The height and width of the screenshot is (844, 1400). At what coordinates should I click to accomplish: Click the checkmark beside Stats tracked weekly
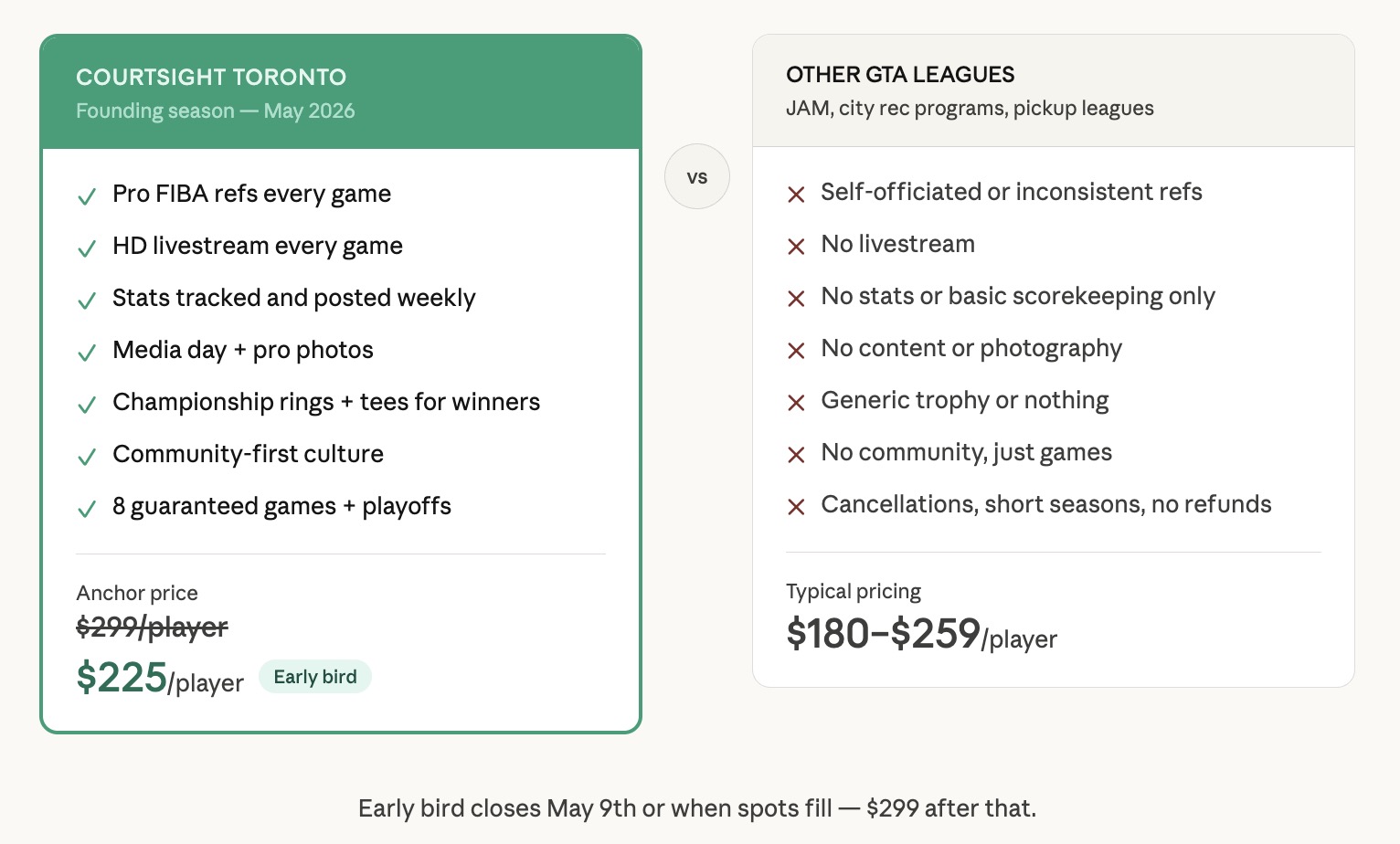[87, 301]
